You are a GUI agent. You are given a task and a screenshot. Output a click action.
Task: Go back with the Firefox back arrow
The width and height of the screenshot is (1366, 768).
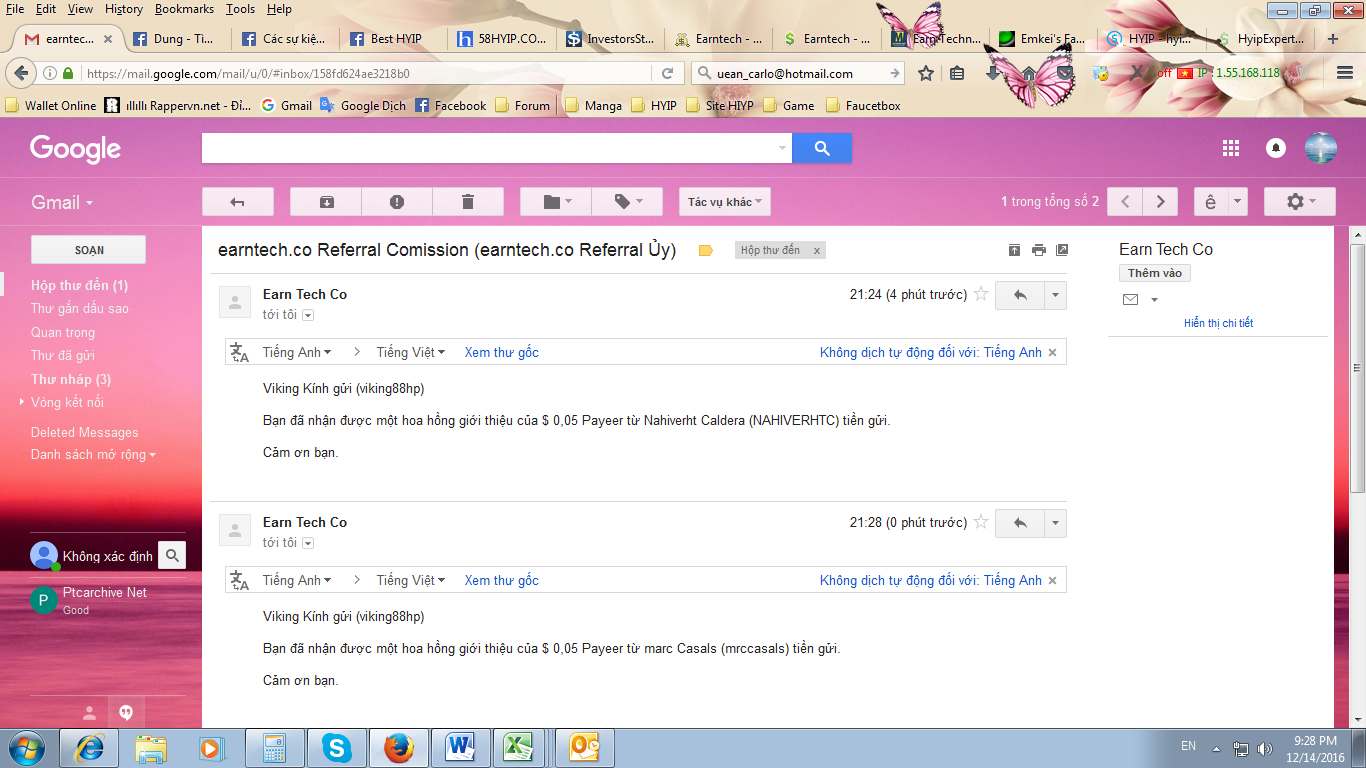pos(22,73)
